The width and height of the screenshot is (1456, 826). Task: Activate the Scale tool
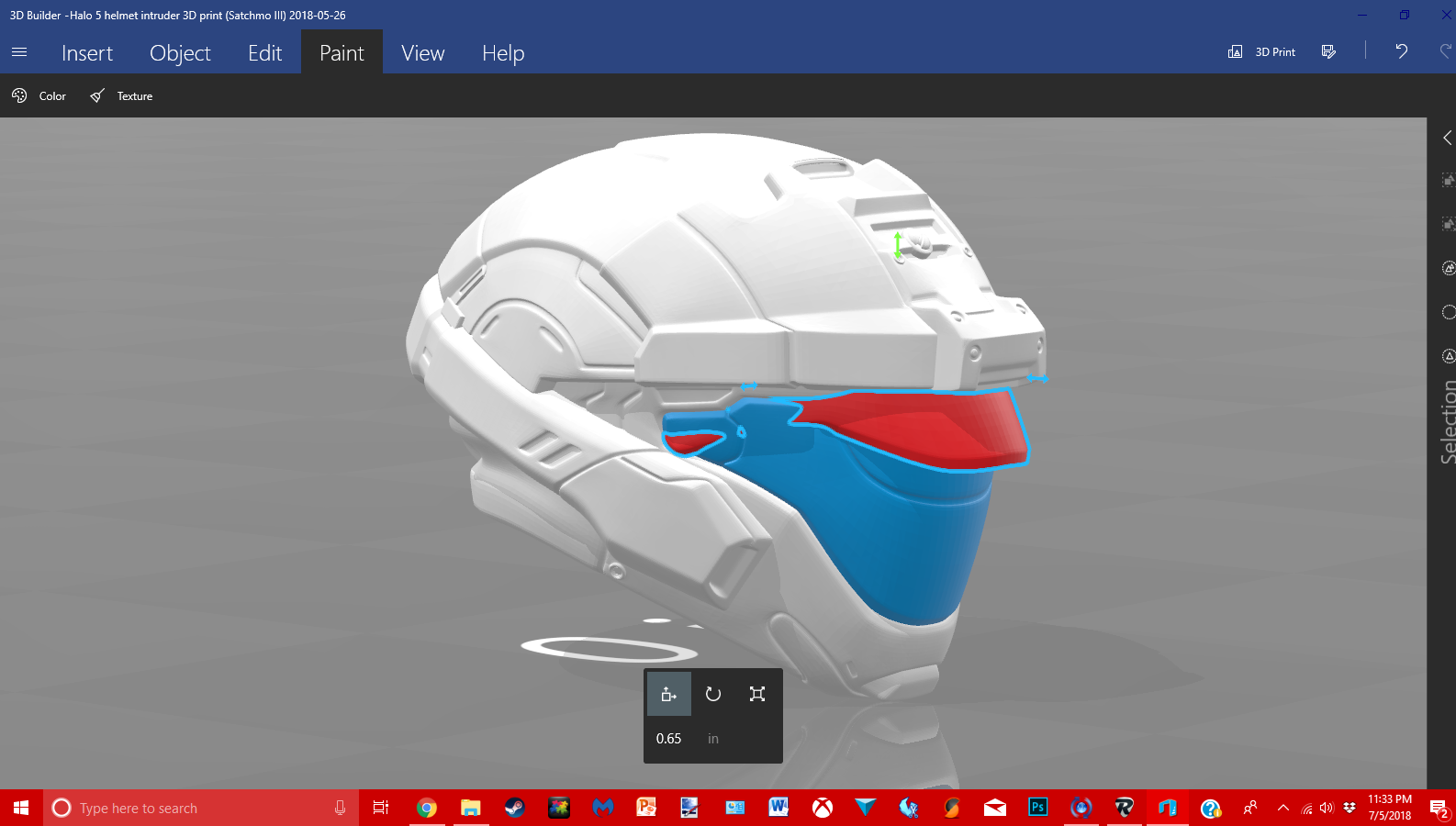[x=757, y=694]
